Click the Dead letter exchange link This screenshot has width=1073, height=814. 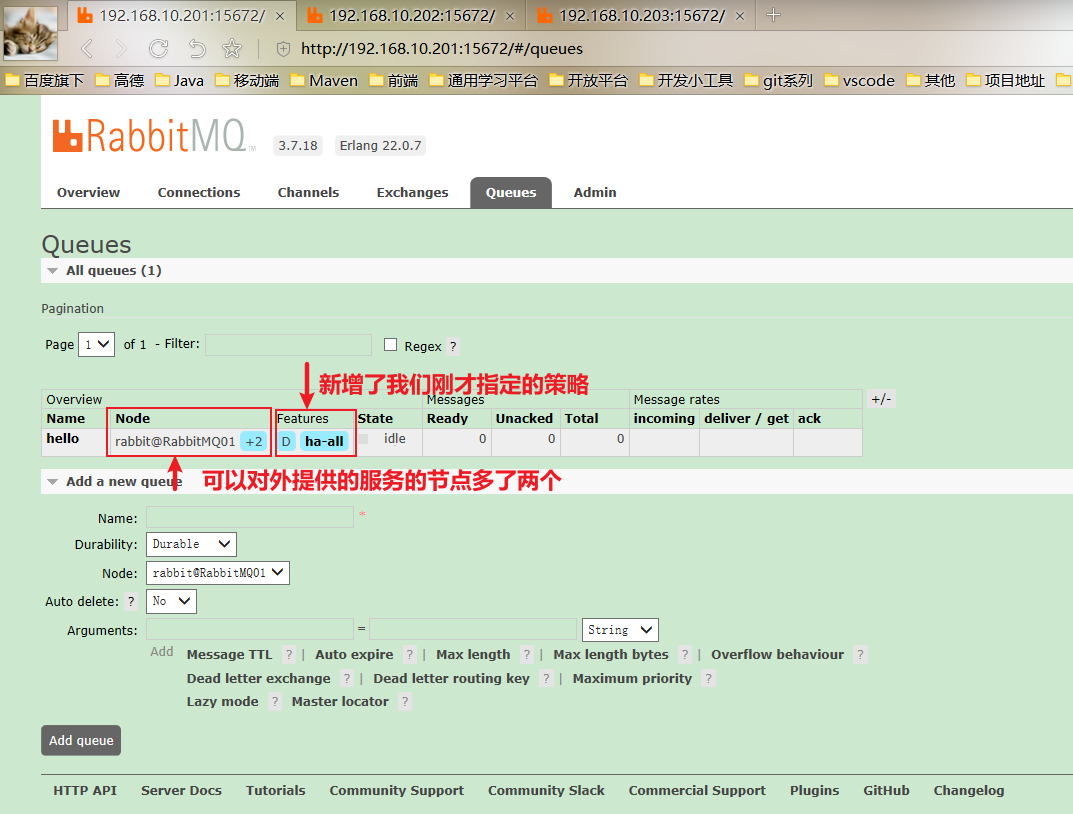click(259, 679)
